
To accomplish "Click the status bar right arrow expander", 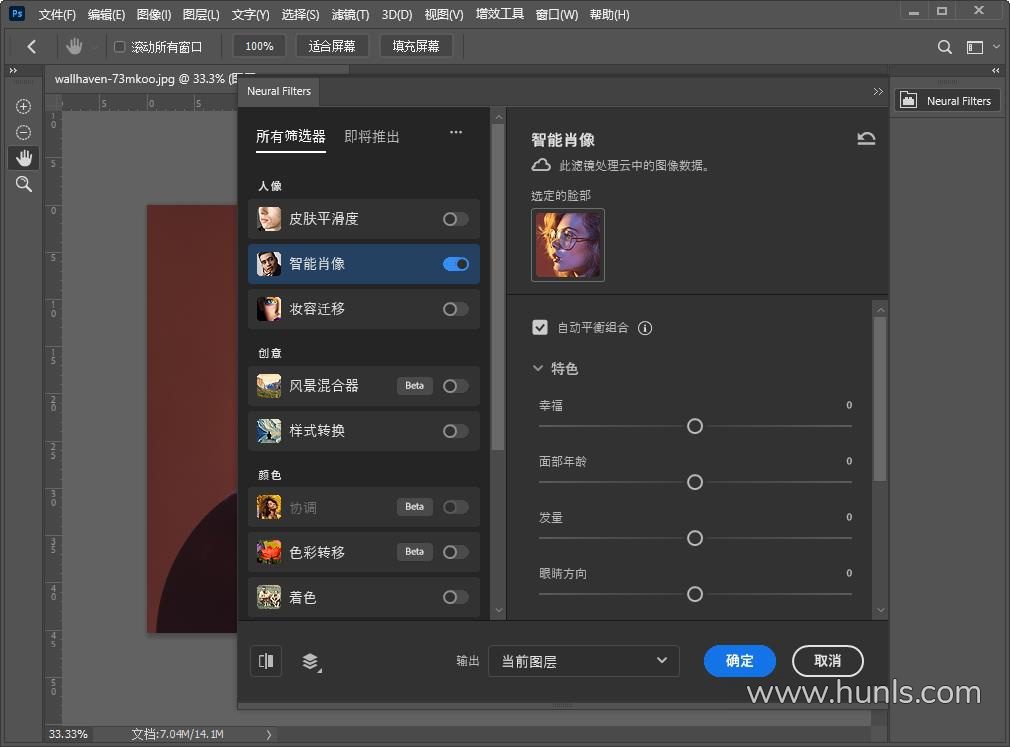I will point(269,734).
